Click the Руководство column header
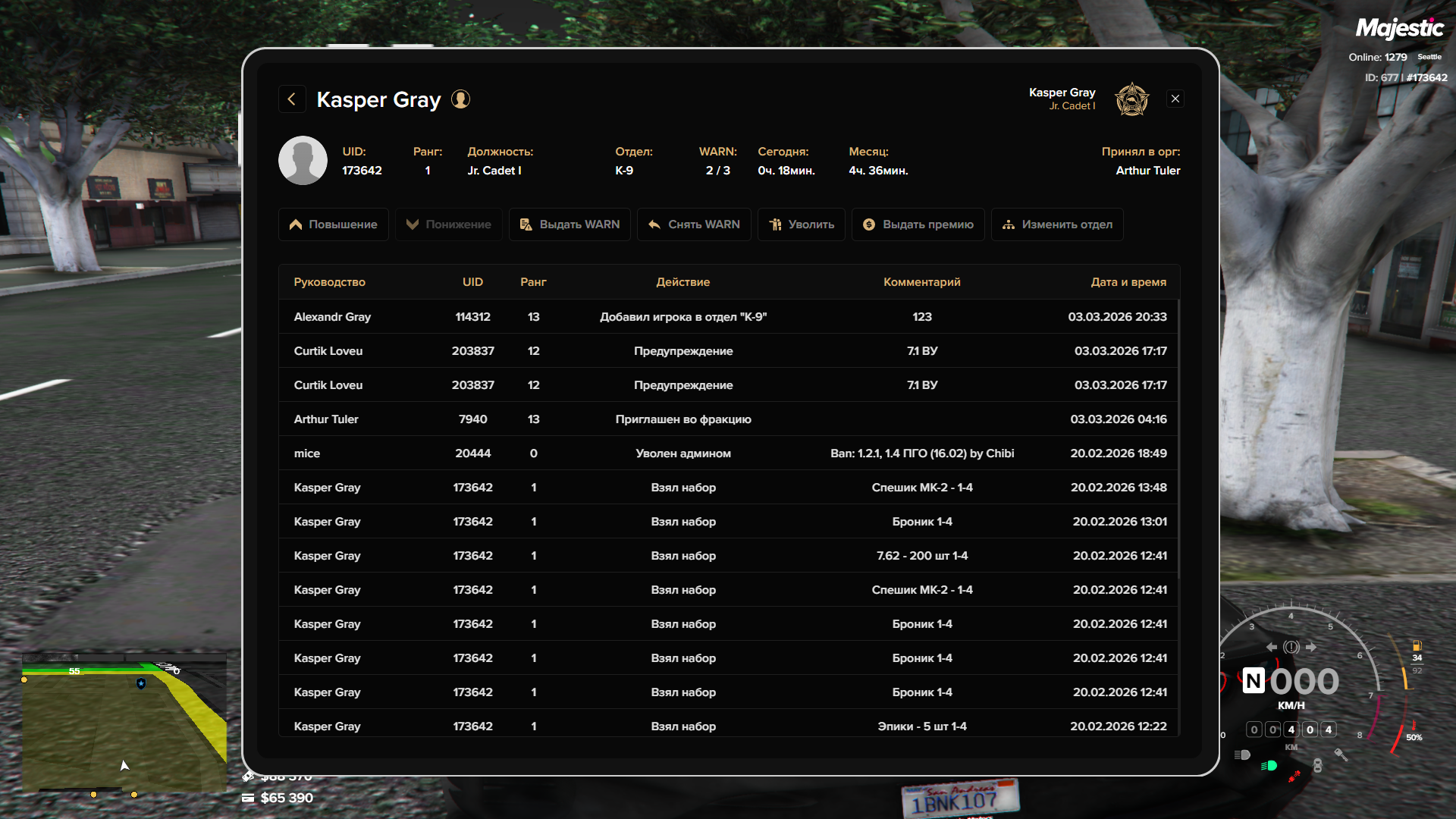This screenshot has width=1456, height=819. 329,282
